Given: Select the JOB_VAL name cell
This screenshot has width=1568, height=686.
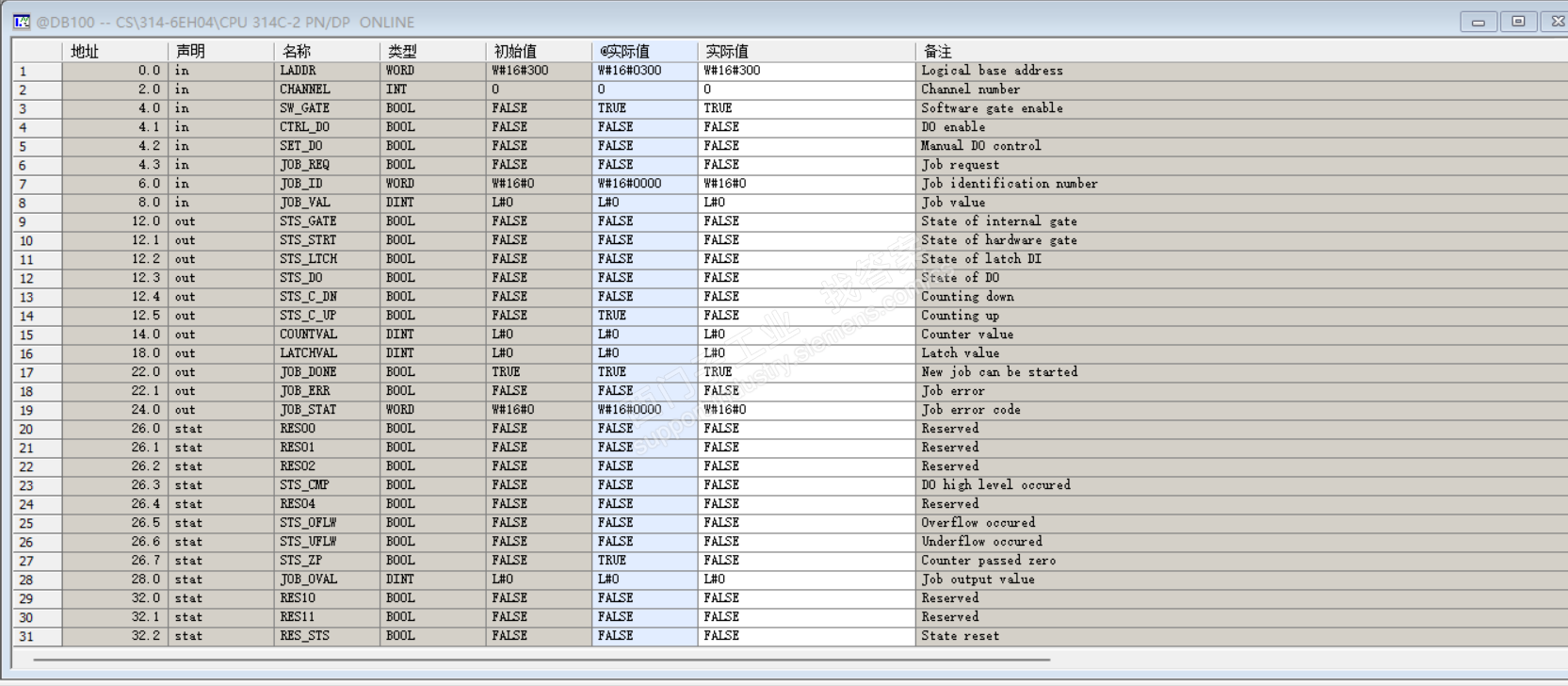Looking at the screenshot, I should point(327,203).
